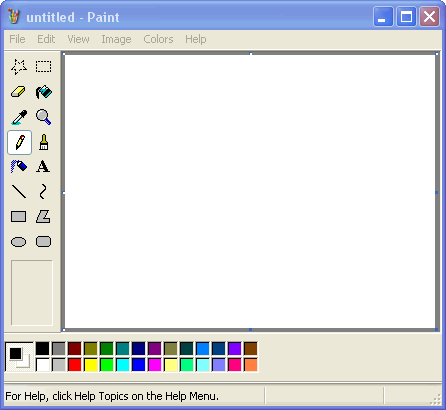The height and width of the screenshot is (410, 446).
Task: Activate the Pick Color eyedropper
Action: [x=19, y=117]
